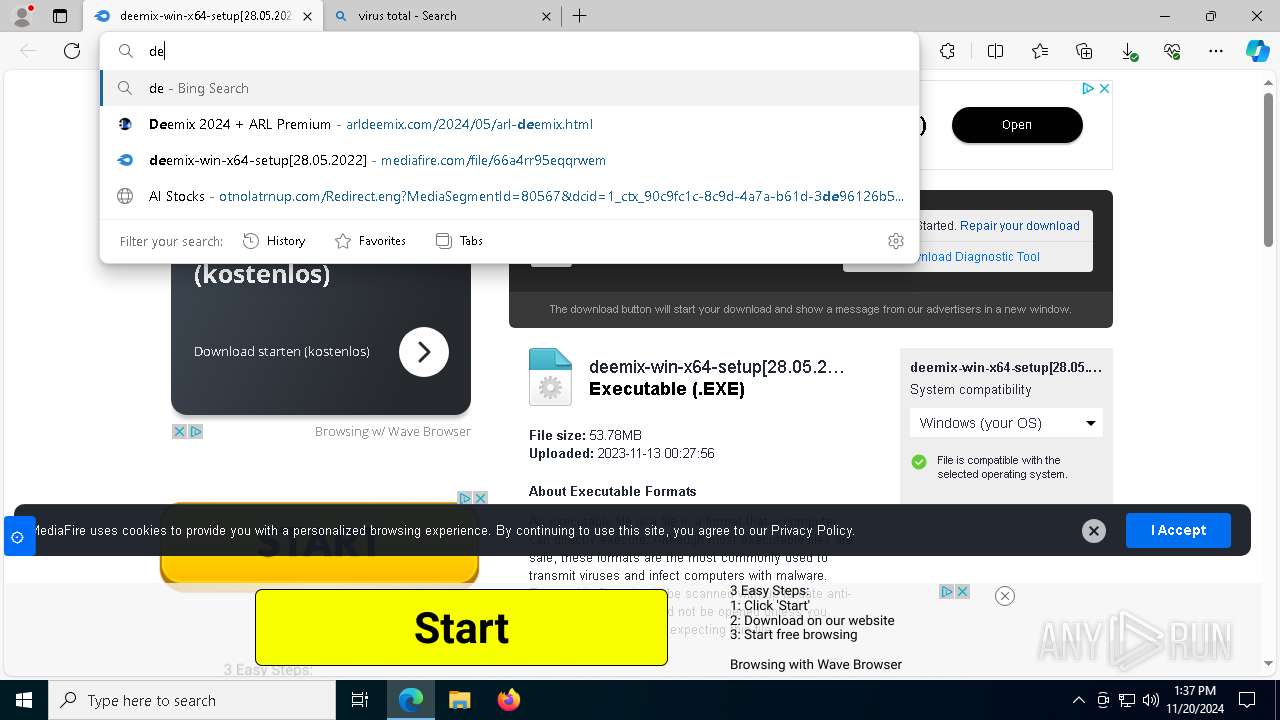Open Firefox from the taskbar
The width and height of the screenshot is (1280, 720).
508,700
